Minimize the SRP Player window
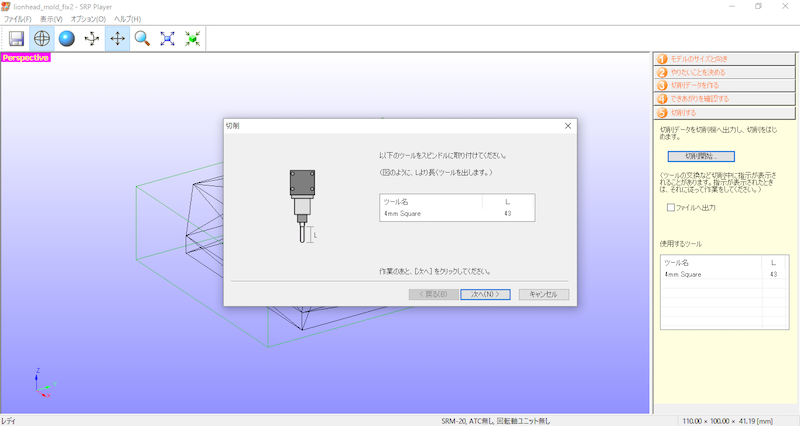Viewport: 800px width, 426px height. [732, 6]
